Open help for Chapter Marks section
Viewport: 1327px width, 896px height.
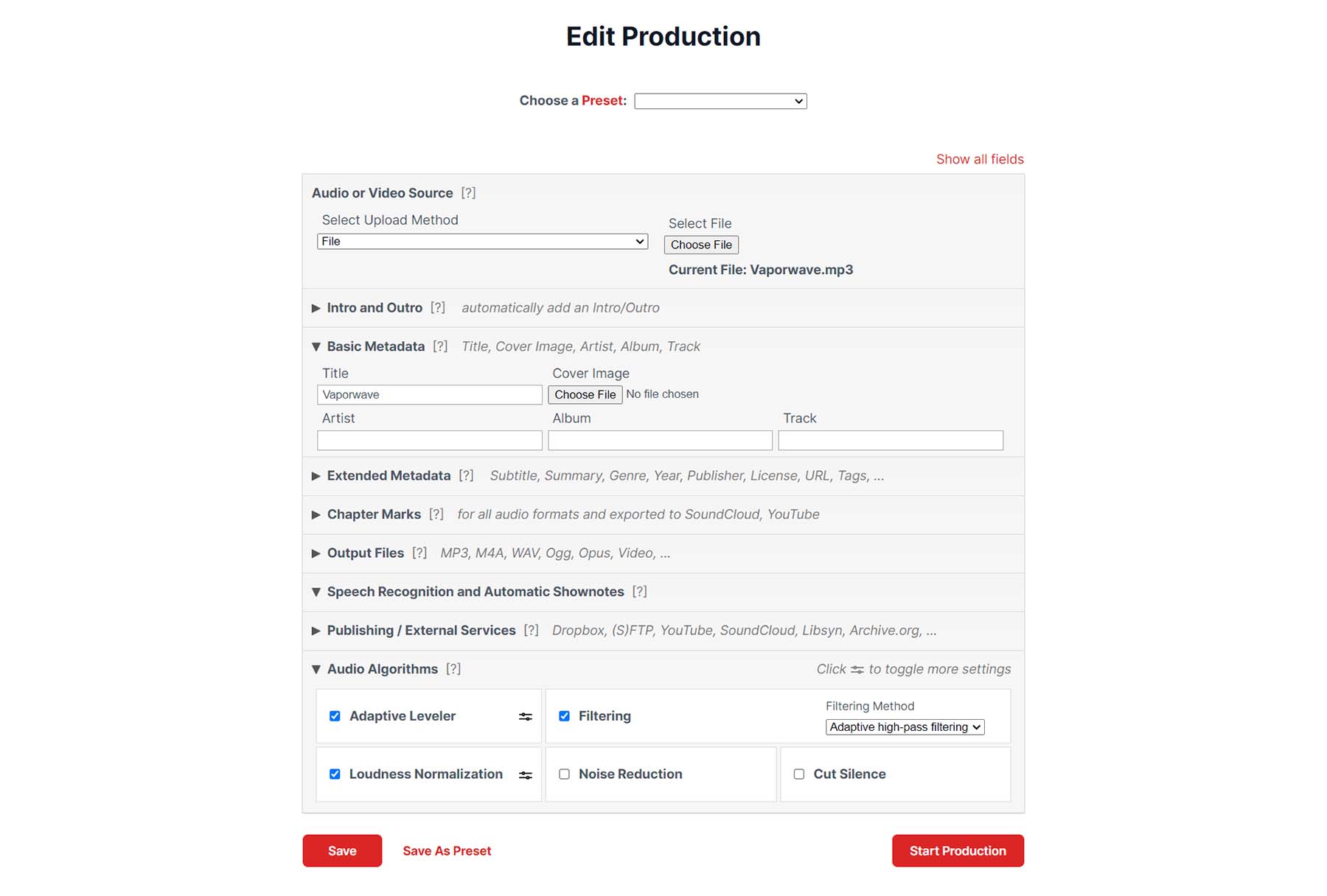pyautogui.click(x=438, y=514)
